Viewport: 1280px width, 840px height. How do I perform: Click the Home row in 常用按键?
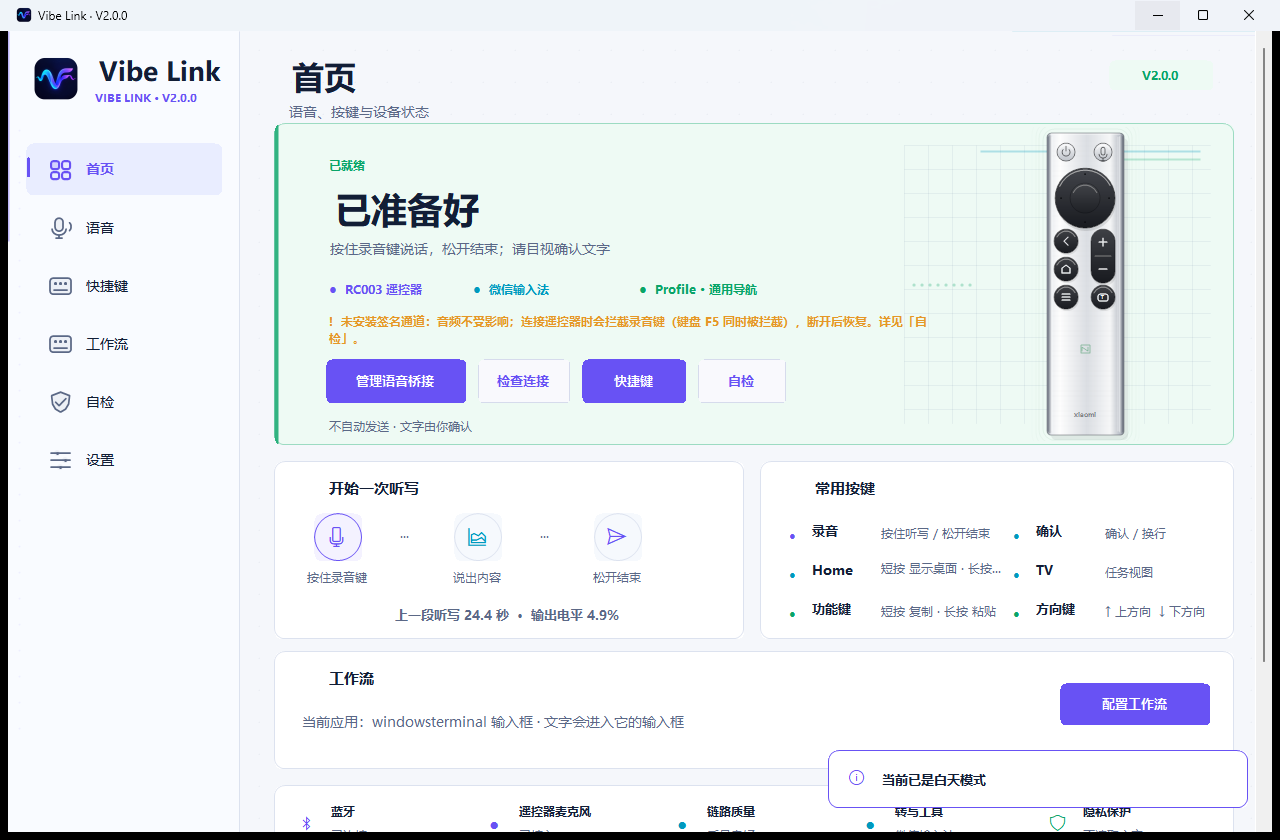[x=896, y=571]
